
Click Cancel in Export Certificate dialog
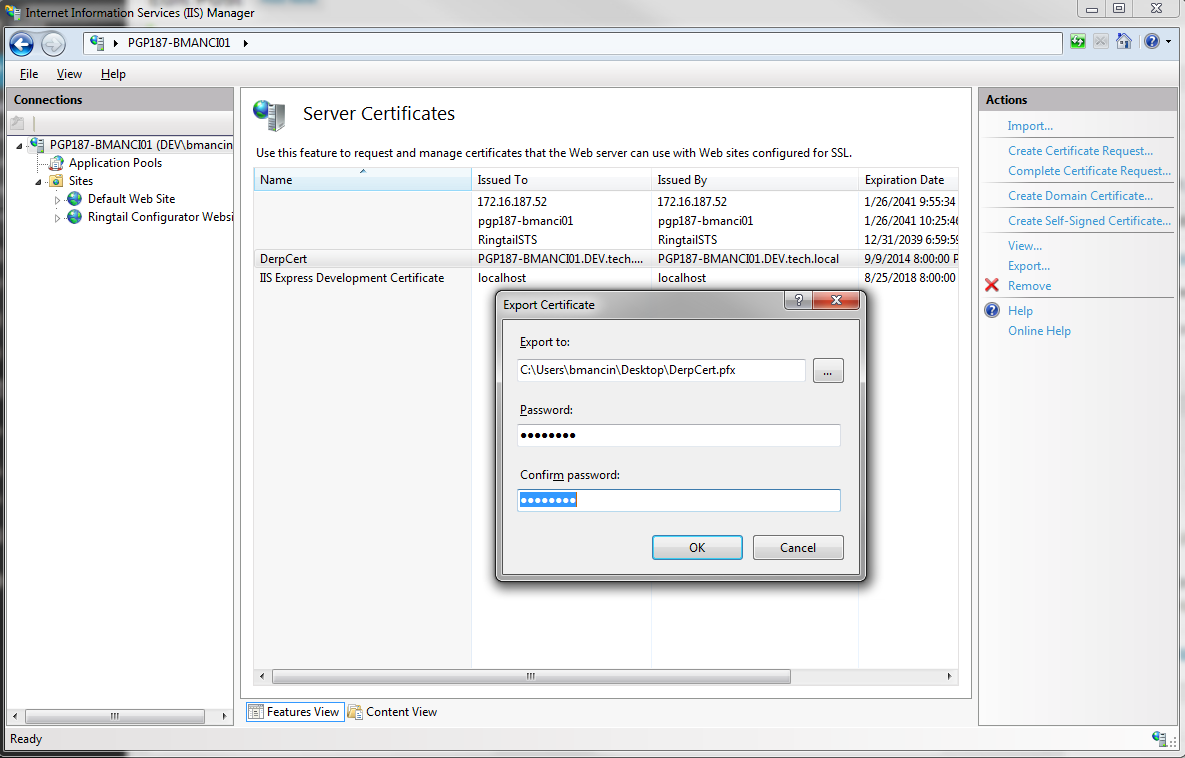point(798,548)
